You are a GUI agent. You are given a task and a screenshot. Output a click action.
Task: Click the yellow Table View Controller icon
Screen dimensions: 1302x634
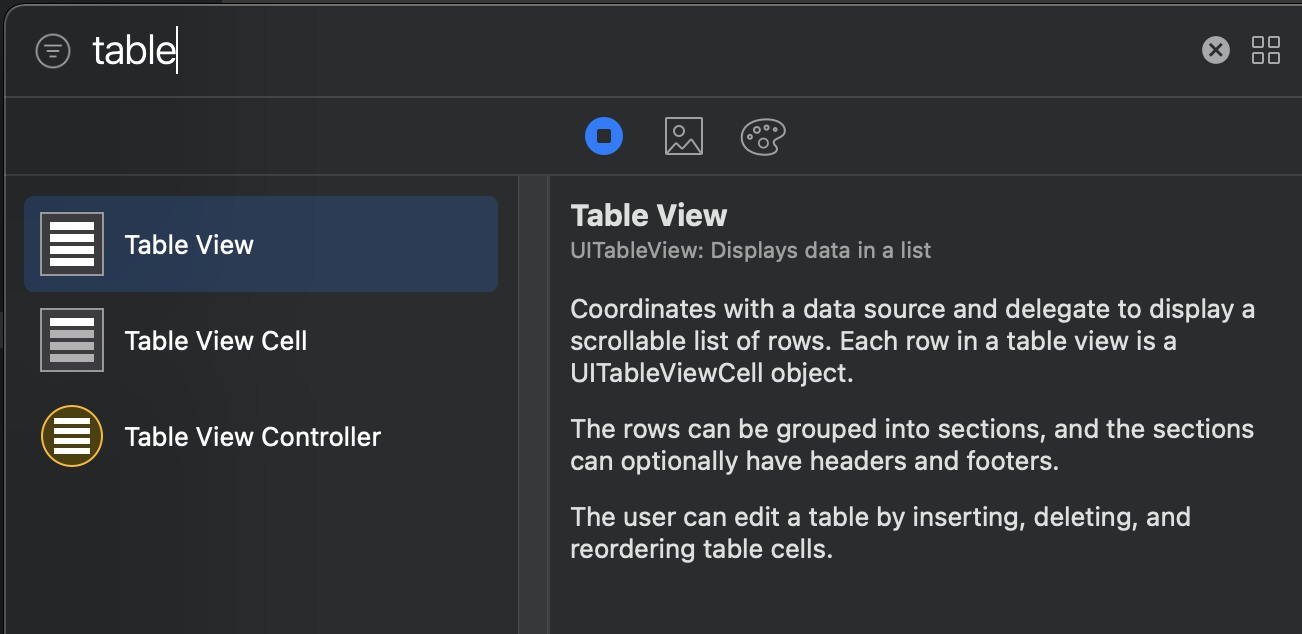tap(72, 436)
